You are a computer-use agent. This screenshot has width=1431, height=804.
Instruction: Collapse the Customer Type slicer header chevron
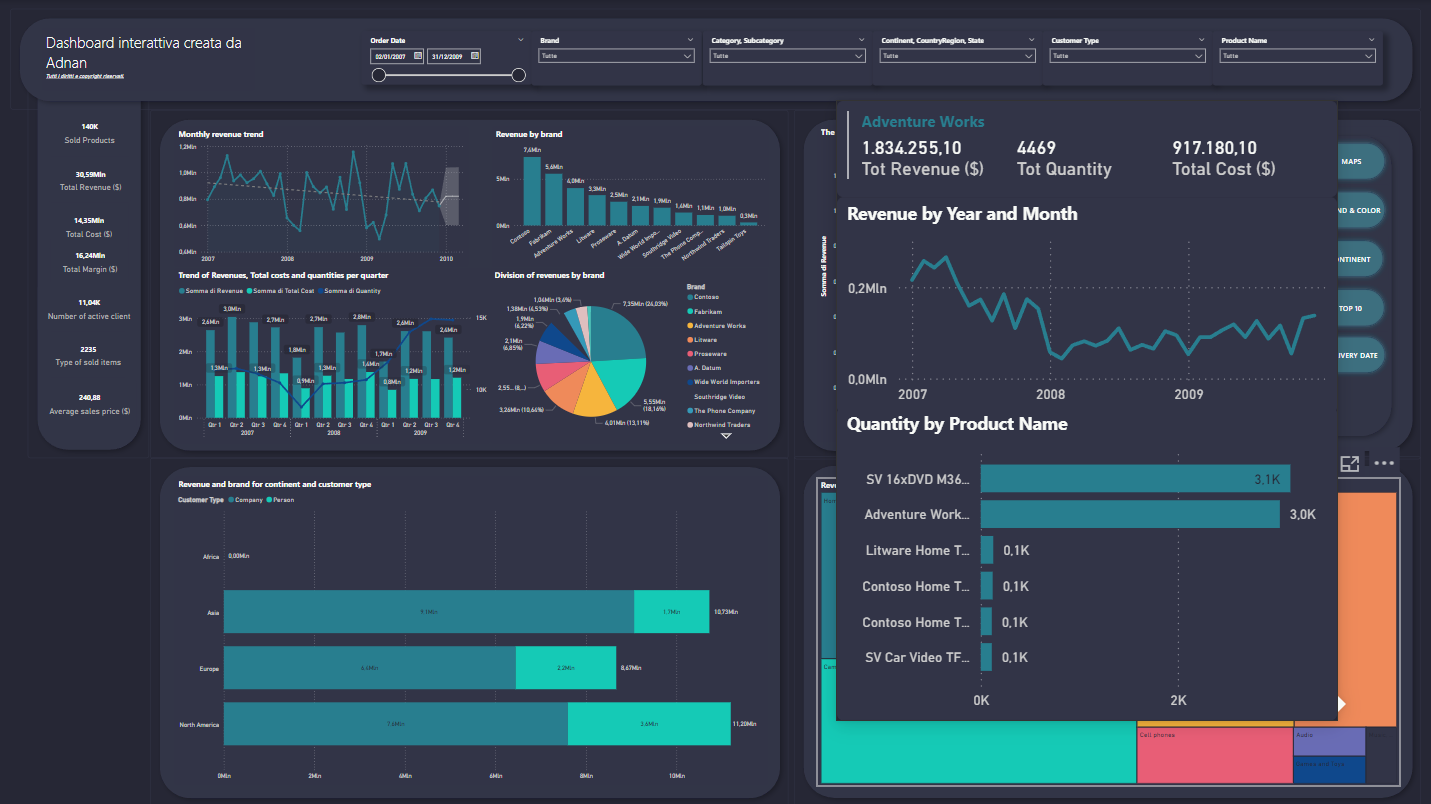click(x=1201, y=40)
